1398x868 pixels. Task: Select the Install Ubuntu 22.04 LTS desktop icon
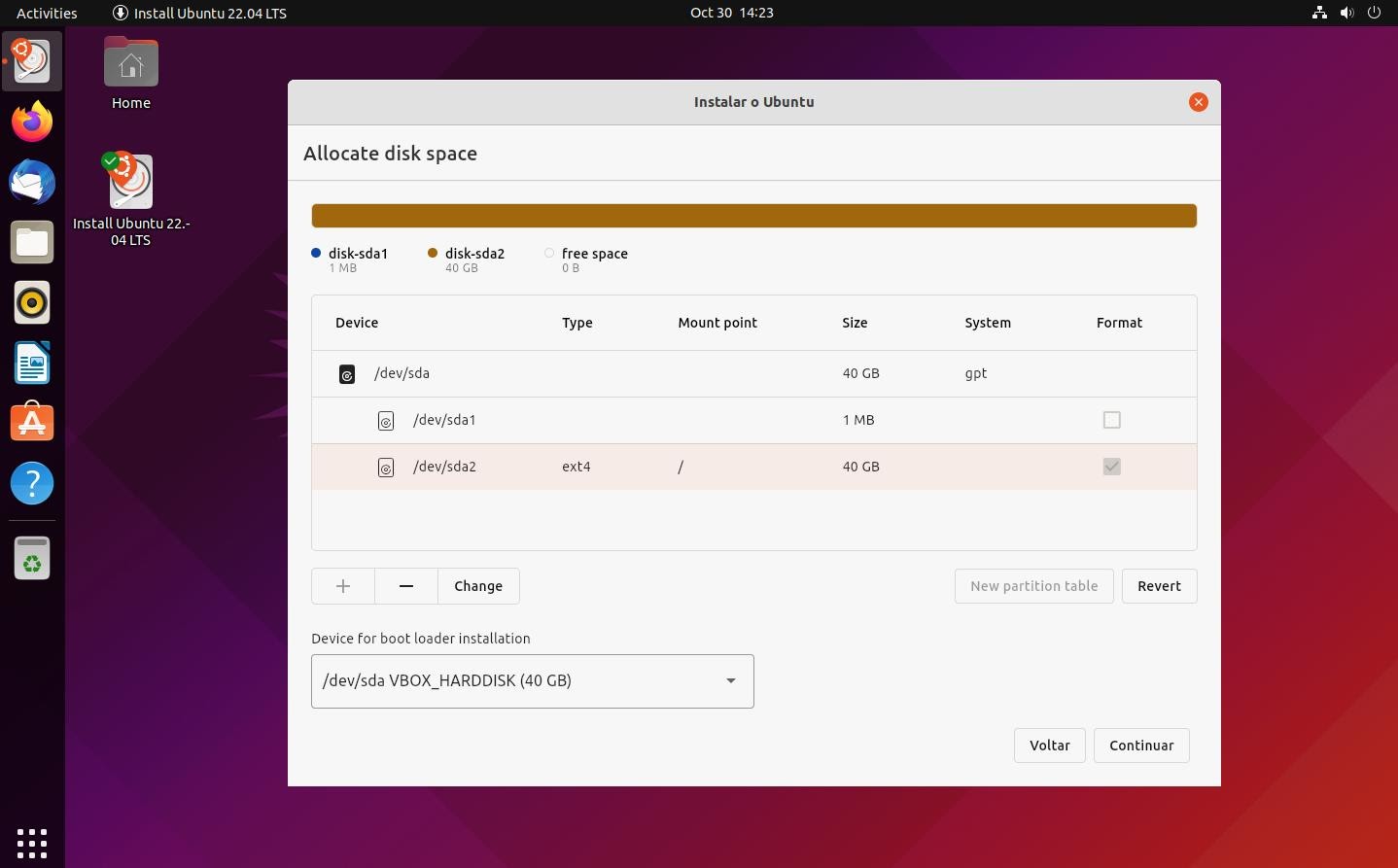click(x=131, y=199)
